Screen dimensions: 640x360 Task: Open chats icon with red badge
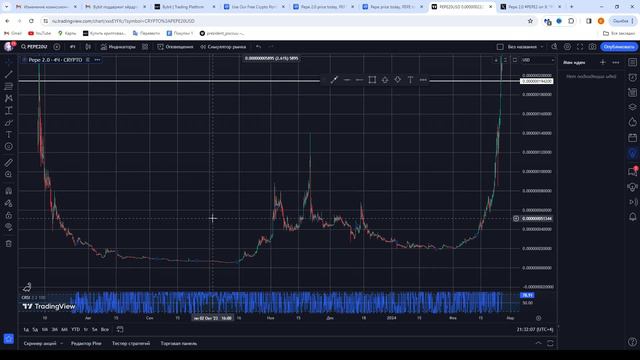(x=632, y=171)
